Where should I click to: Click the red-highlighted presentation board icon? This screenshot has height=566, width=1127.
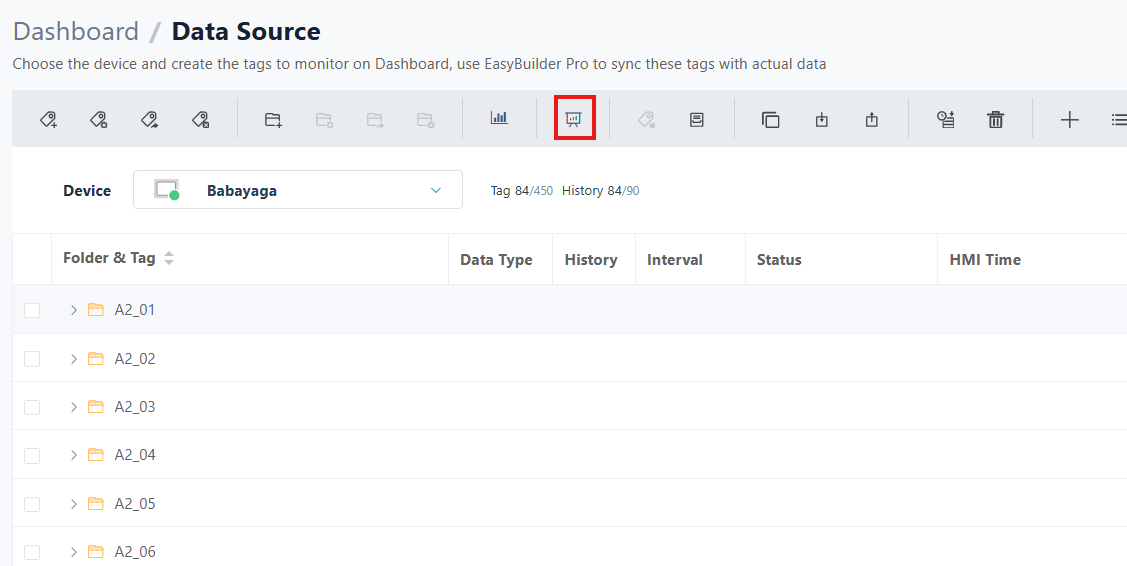click(574, 119)
